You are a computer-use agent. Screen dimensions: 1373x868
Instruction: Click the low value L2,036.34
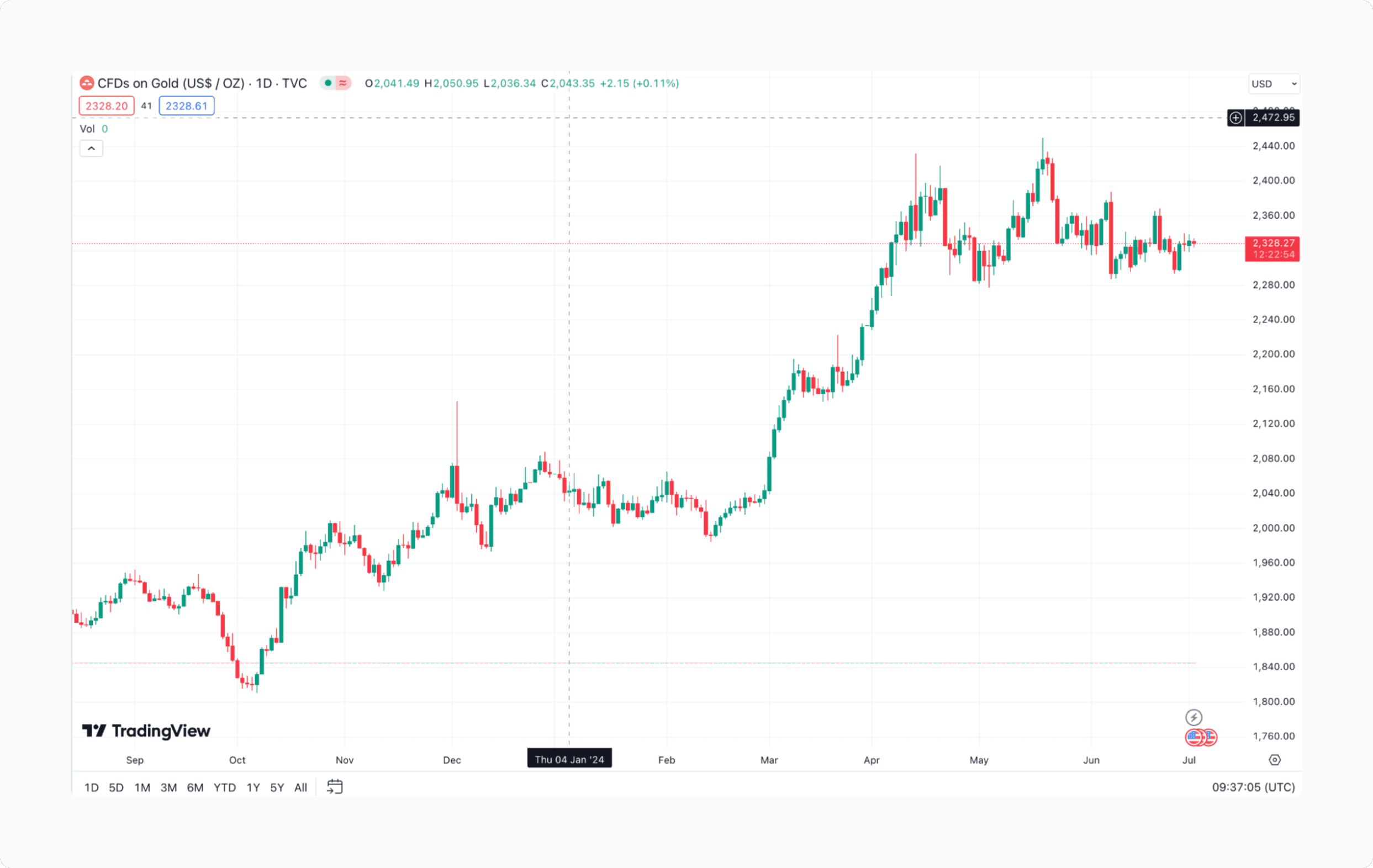[510, 83]
